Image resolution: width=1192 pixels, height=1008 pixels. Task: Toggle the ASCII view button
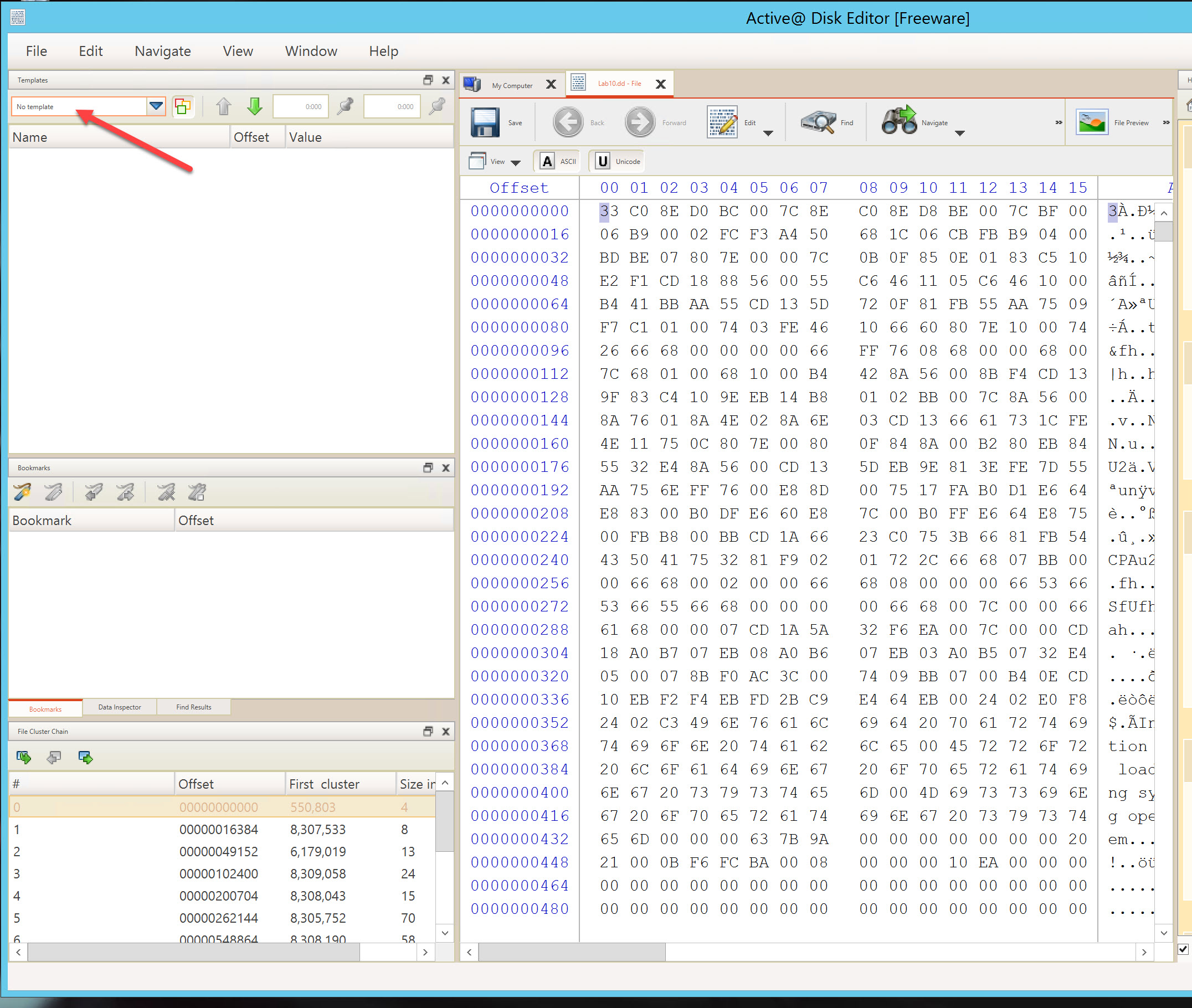pos(557,162)
